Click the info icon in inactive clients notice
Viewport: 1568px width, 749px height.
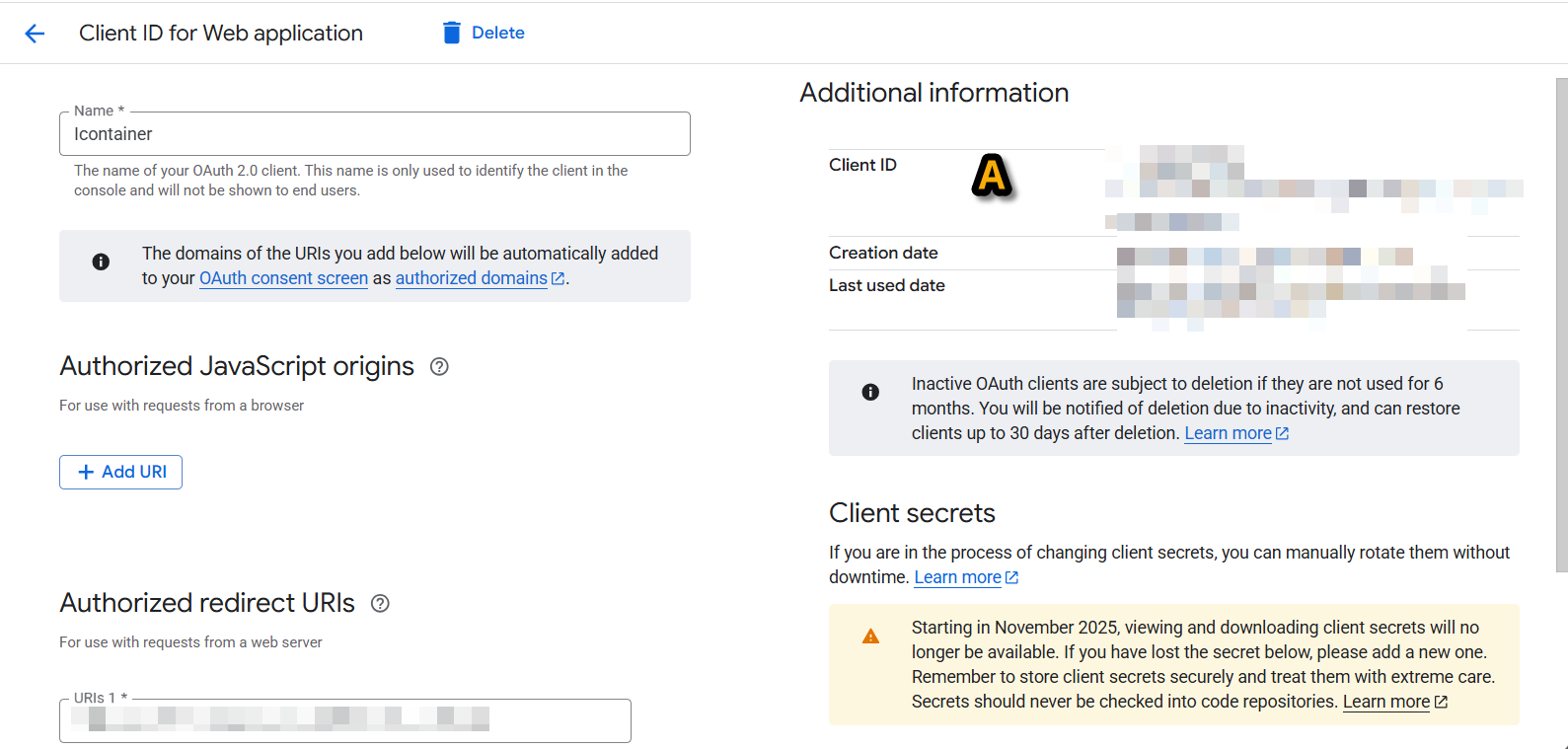click(870, 392)
